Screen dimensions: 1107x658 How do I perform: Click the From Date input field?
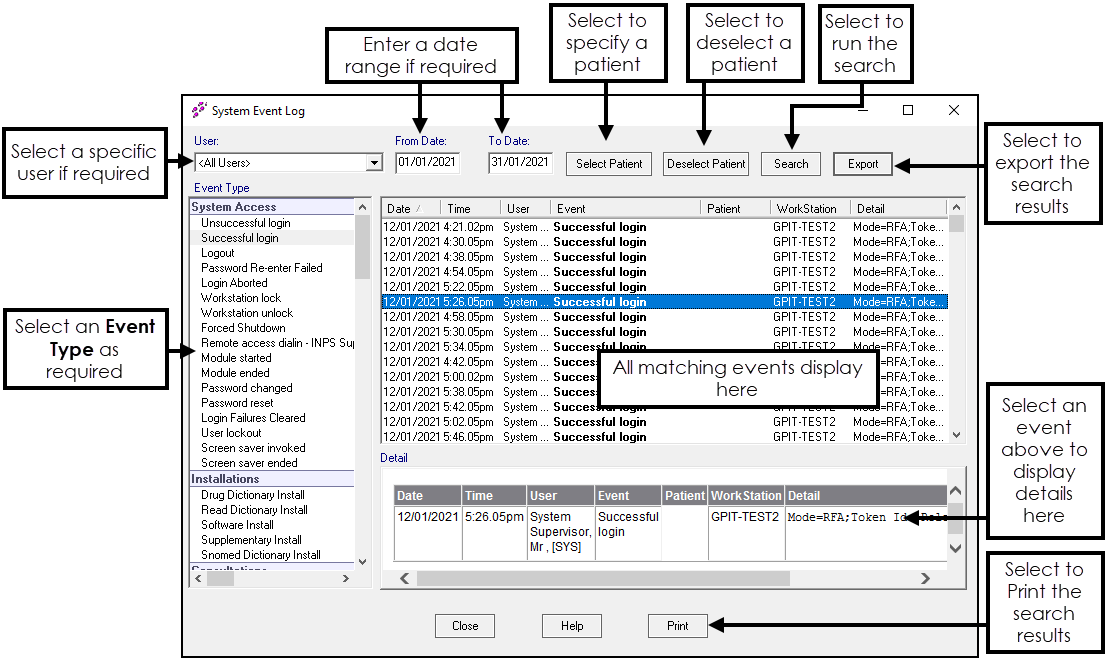(x=427, y=162)
